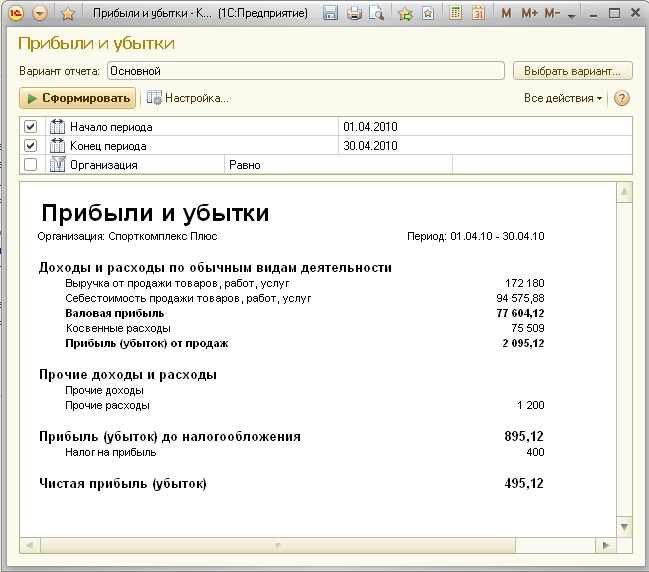649x572 pixels.
Task: Add to favorites using the star-arrow icon
Action: click(405, 14)
